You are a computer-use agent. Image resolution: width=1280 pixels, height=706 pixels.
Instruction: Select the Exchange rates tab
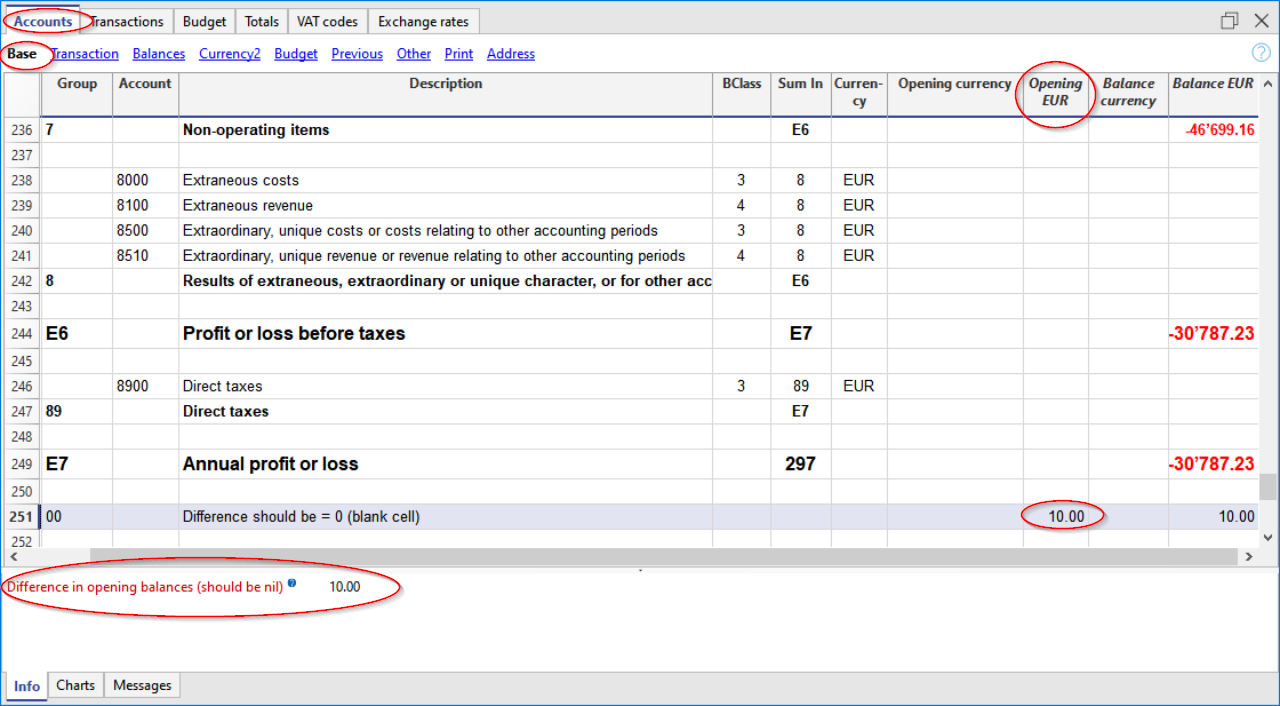[x=423, y=20]
